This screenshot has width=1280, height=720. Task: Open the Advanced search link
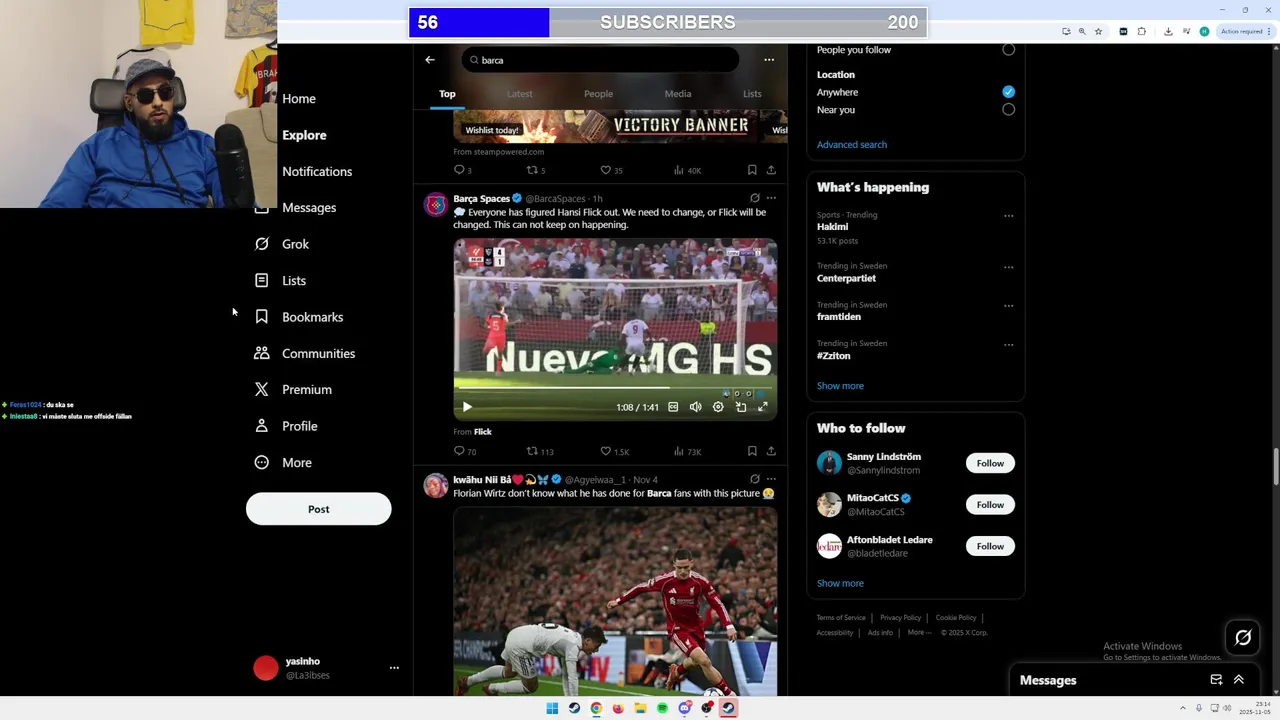(852, 145)
